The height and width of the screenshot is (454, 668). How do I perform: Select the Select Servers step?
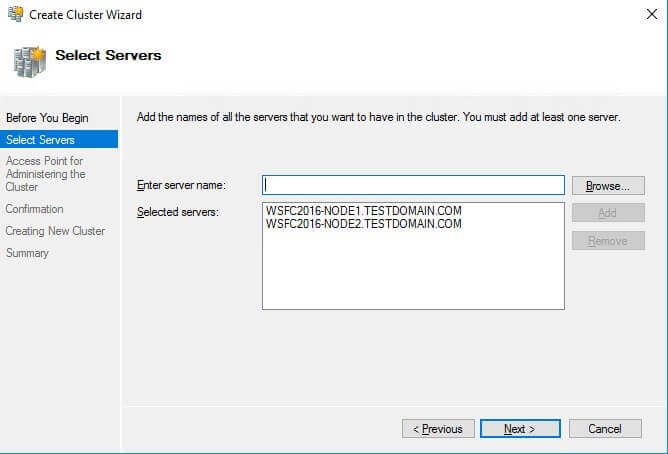[x=40, y=140]
